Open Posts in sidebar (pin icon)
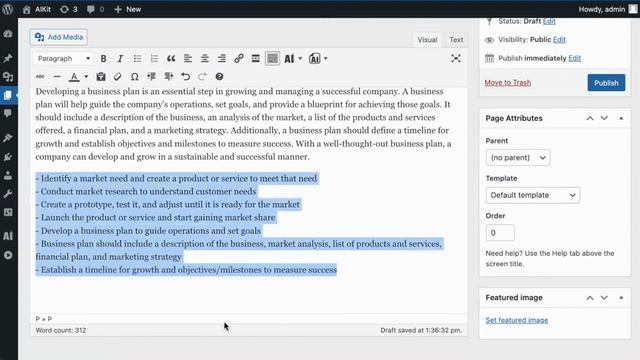 tap(8, 58)
